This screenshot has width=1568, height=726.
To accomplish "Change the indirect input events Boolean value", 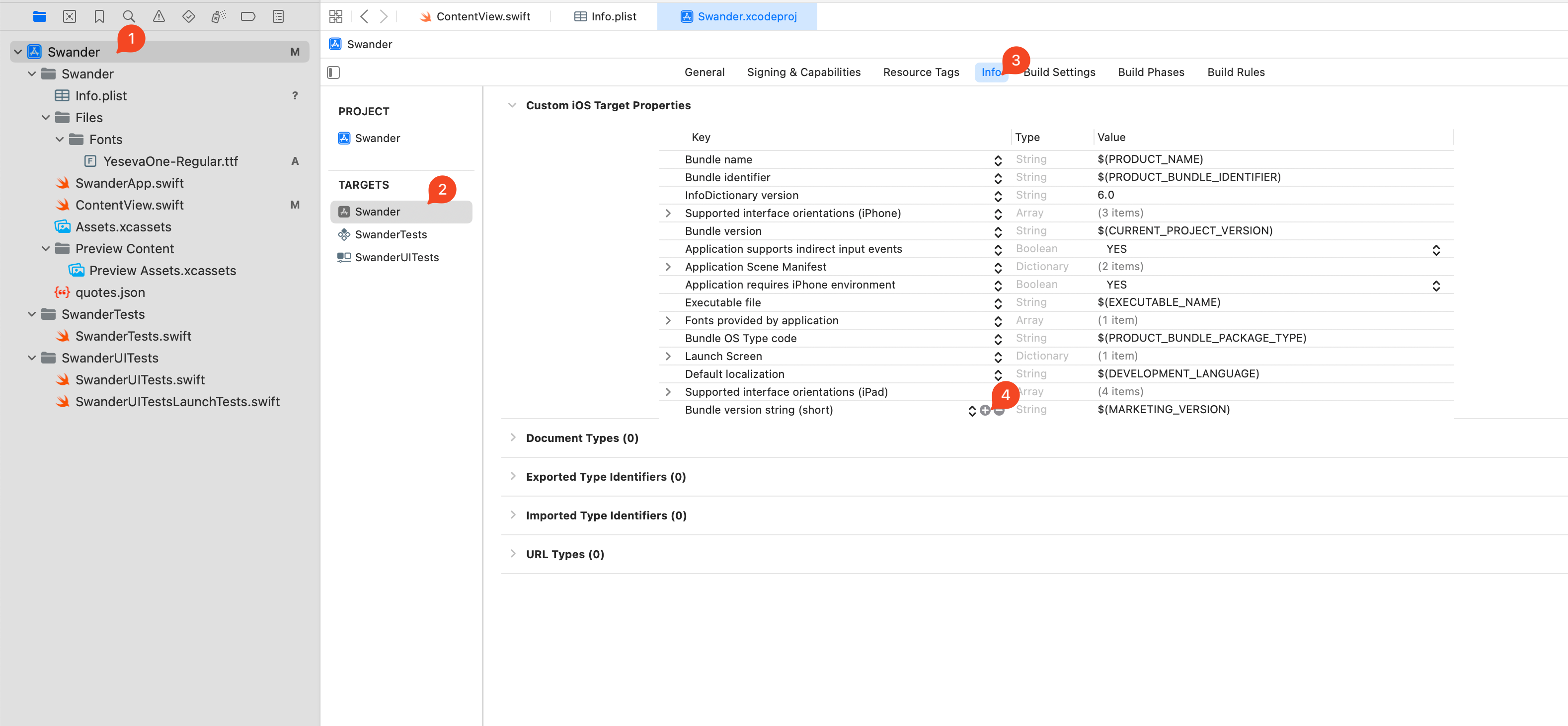I will 1436,249.
